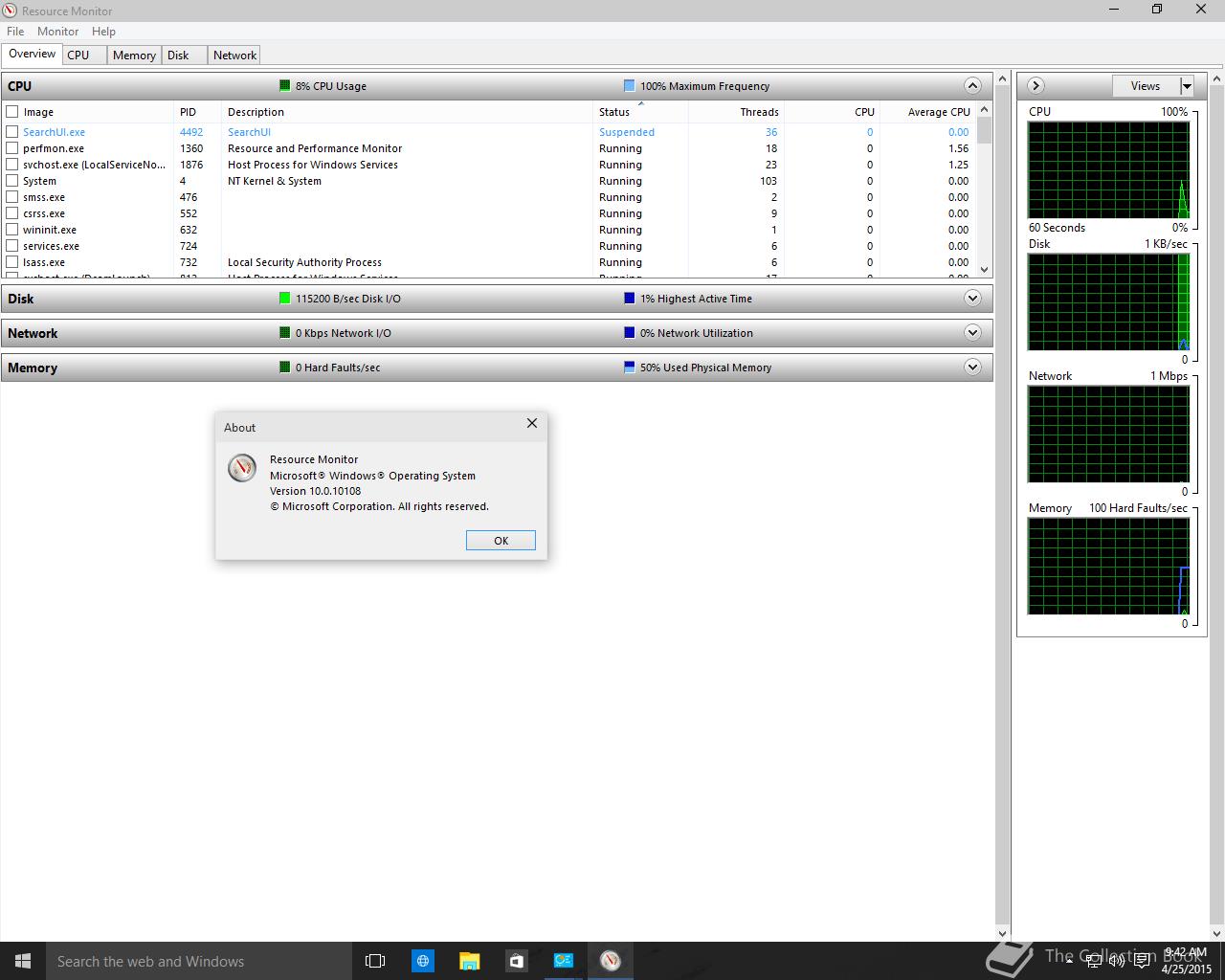Expand the Memory section chevron
The height and width of the screenshot is (980, 1225).
pos(972,367)
